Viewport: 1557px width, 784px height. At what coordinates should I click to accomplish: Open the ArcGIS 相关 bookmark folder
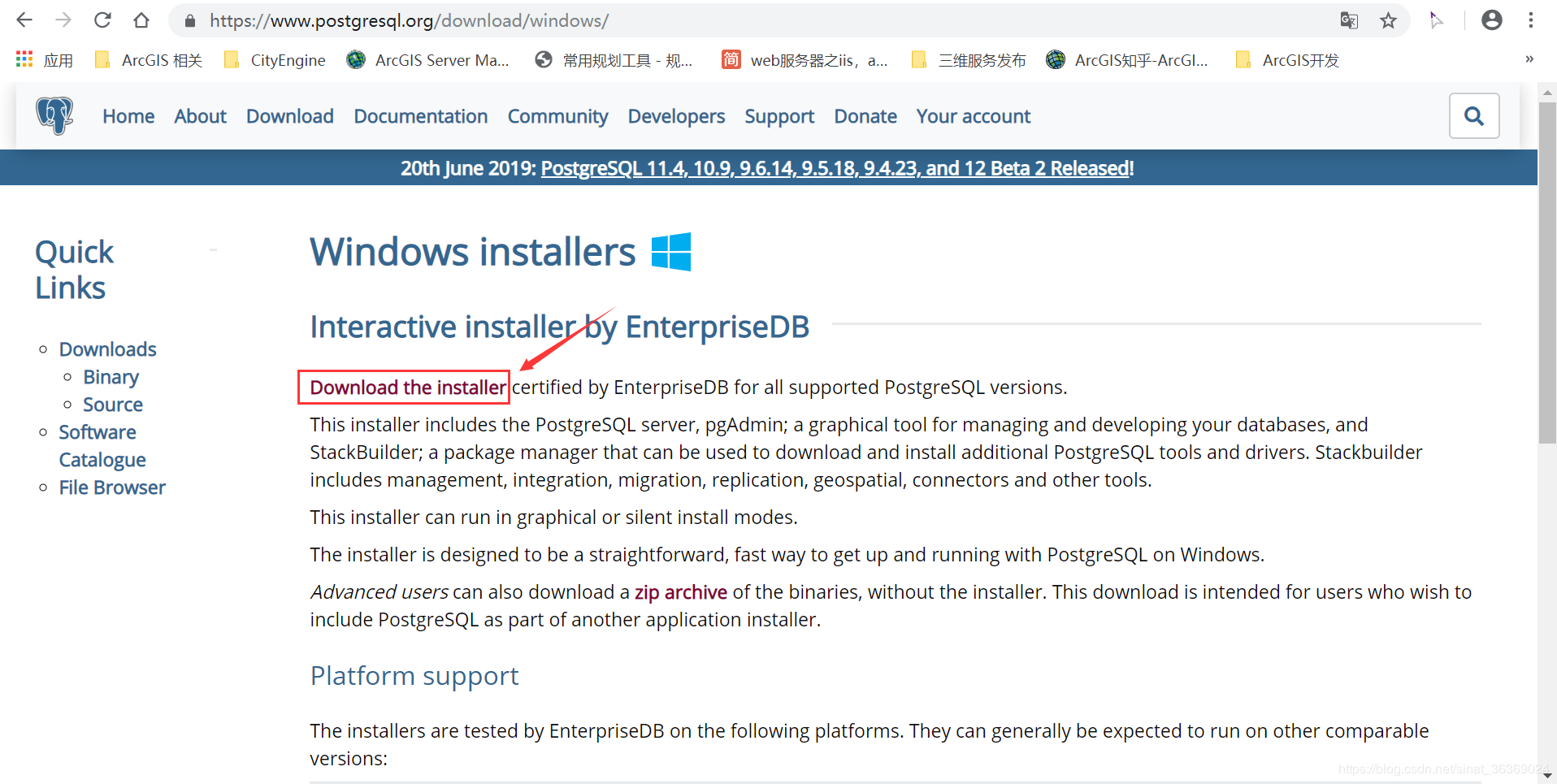149,60
